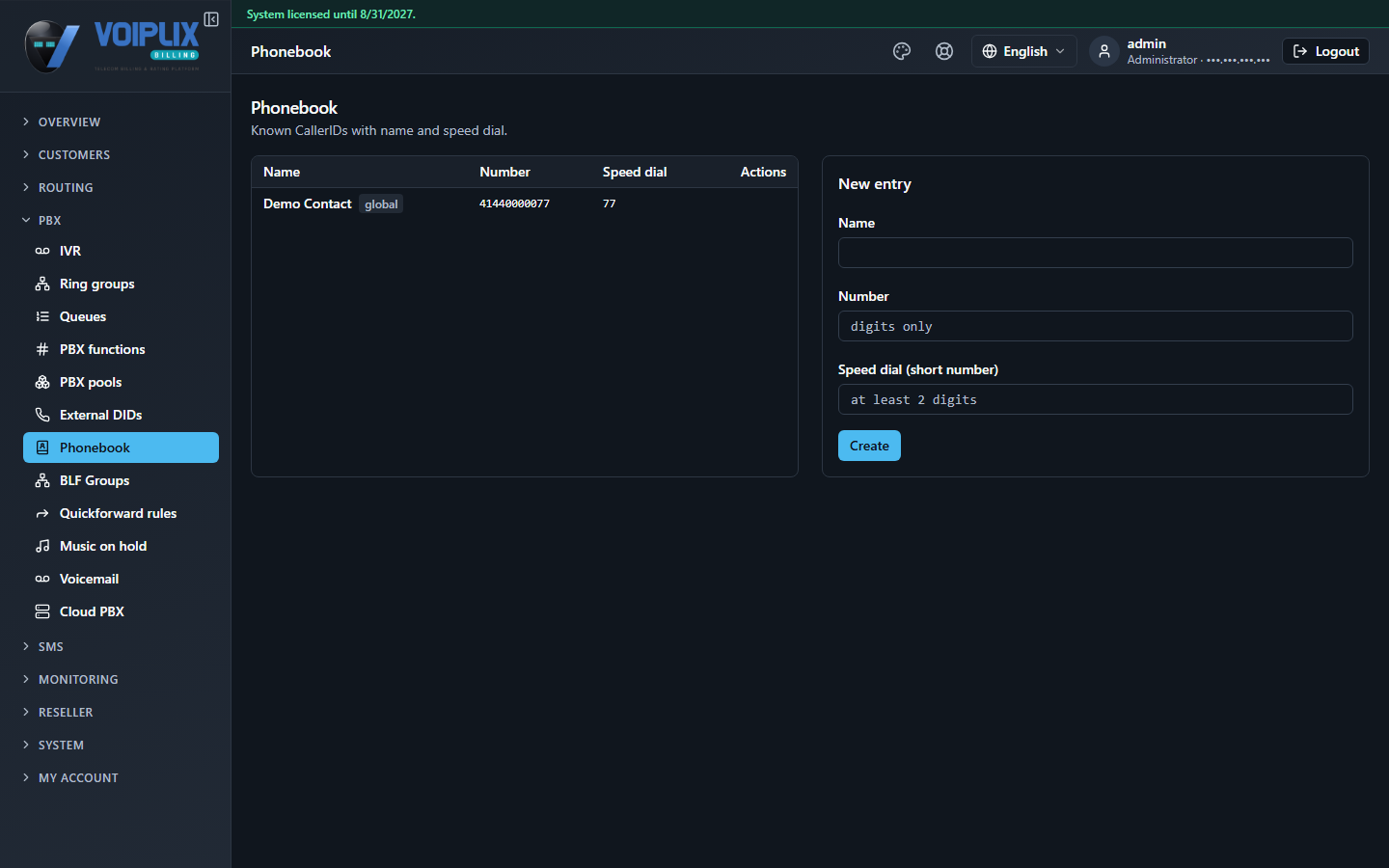
Task: Open IVR in the sidebar
Action: 121,251
